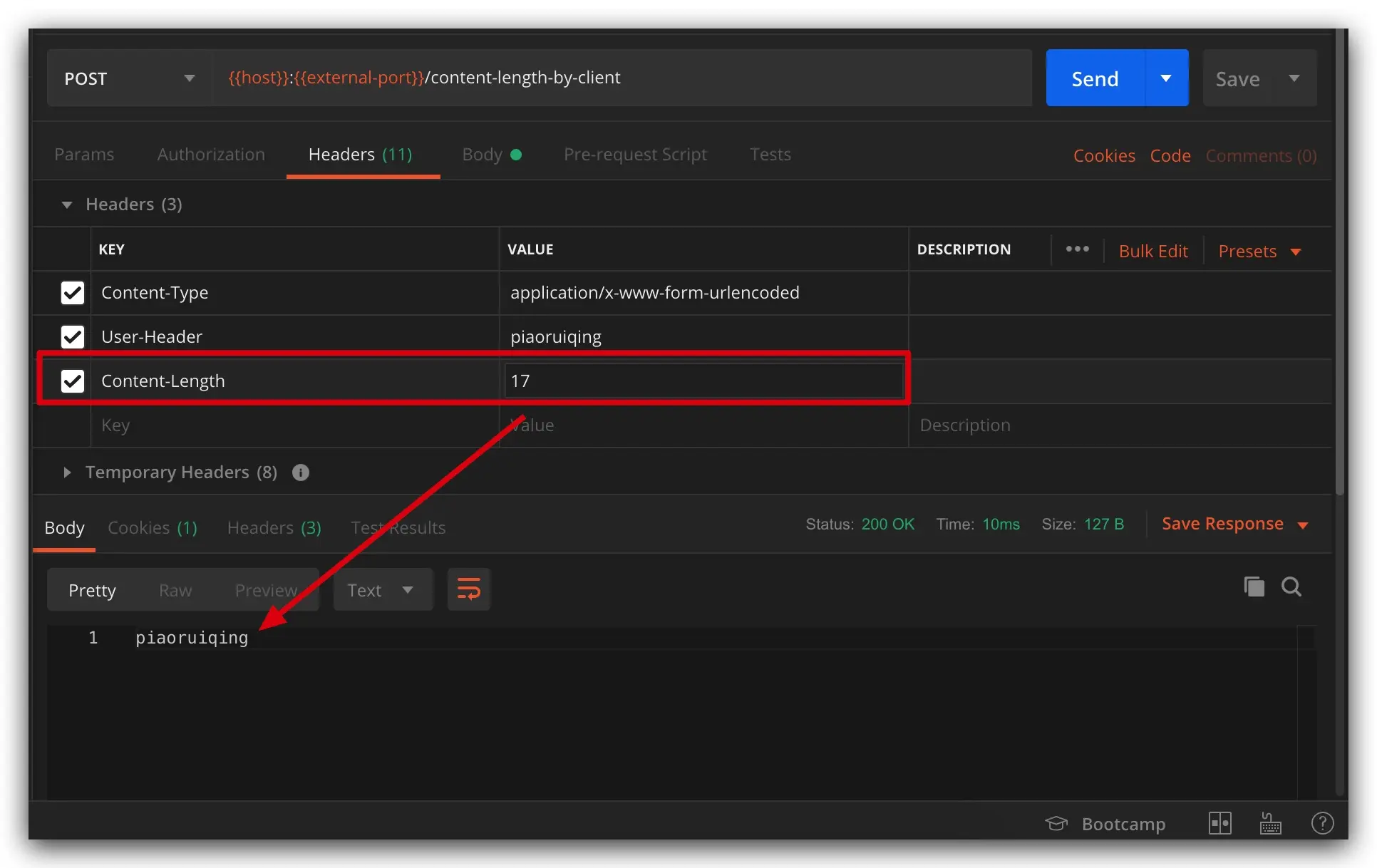Select the Pretty response view
This screenshot has width=1377, height=868.
coord(92,591)
